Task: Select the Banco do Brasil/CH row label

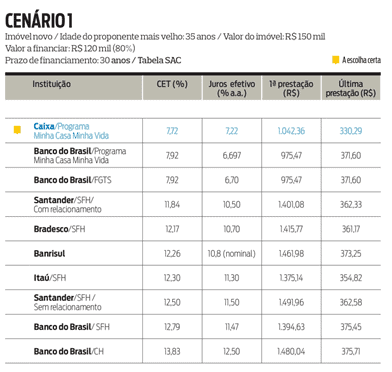Action: [x=69, y=351]
